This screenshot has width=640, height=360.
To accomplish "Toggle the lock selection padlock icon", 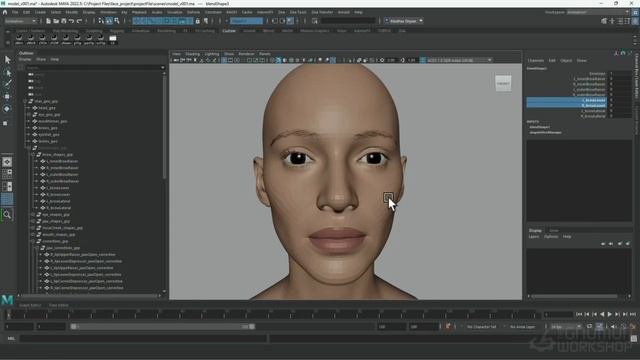I will click(198, 21).
